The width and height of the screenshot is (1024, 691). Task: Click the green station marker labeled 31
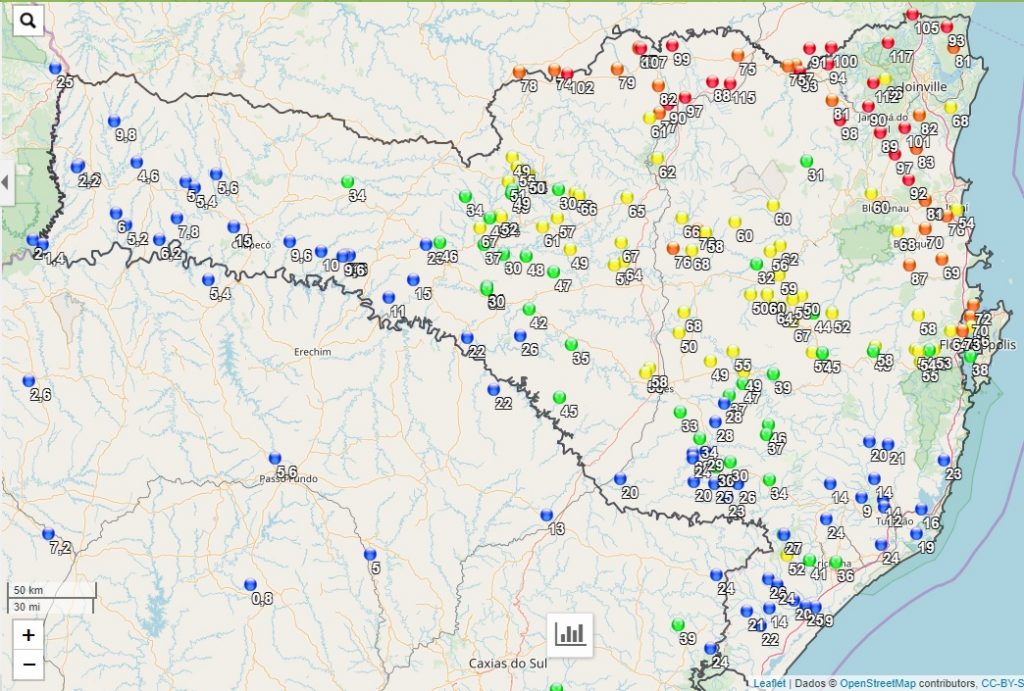click(807, 161)
